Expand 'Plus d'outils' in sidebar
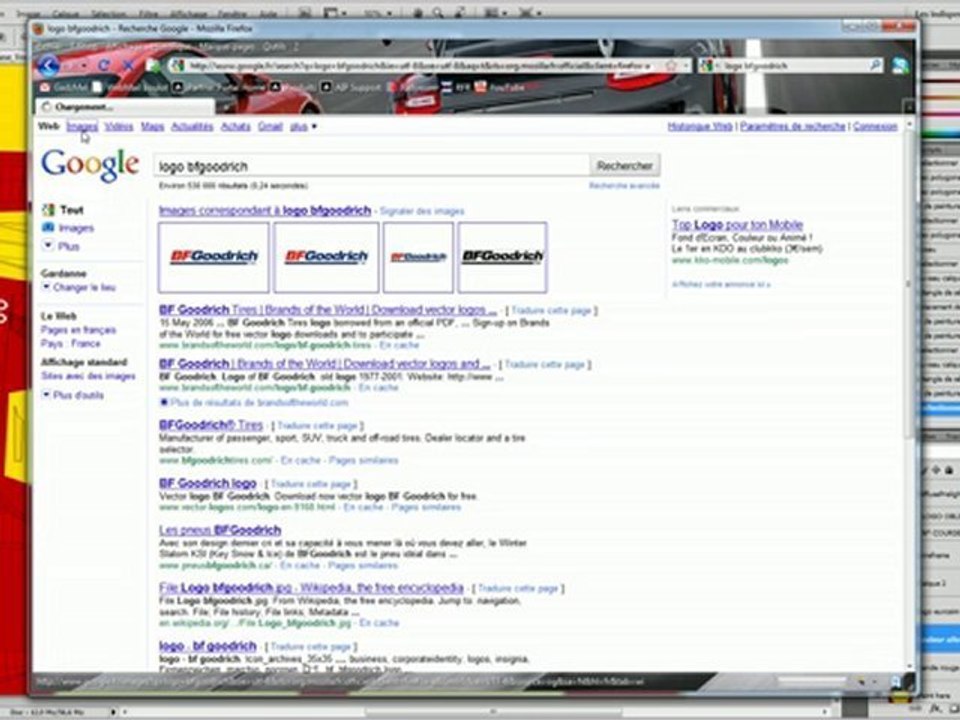 click(x=72, y=395)
